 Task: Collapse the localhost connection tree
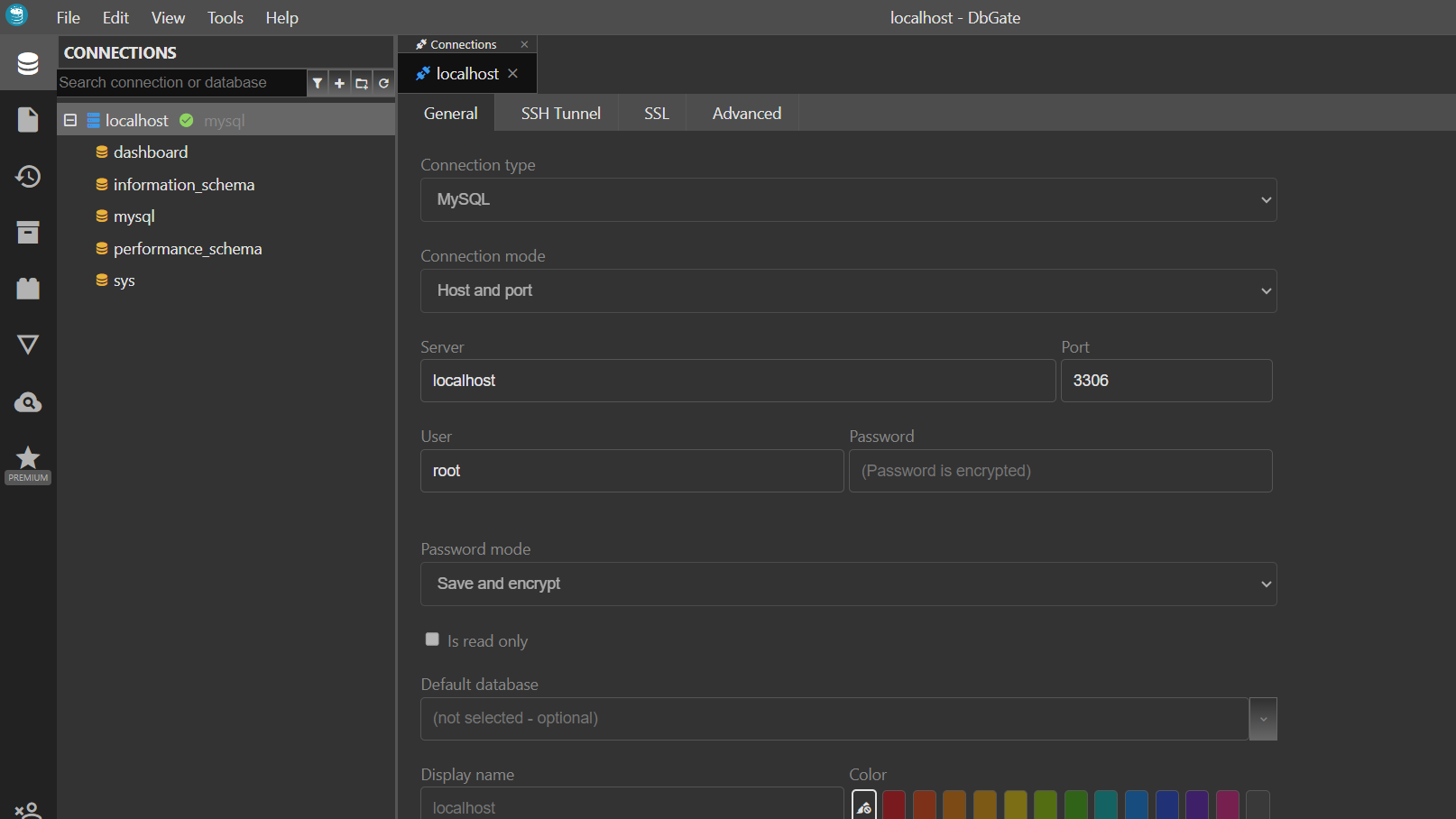tap(70, 120)
